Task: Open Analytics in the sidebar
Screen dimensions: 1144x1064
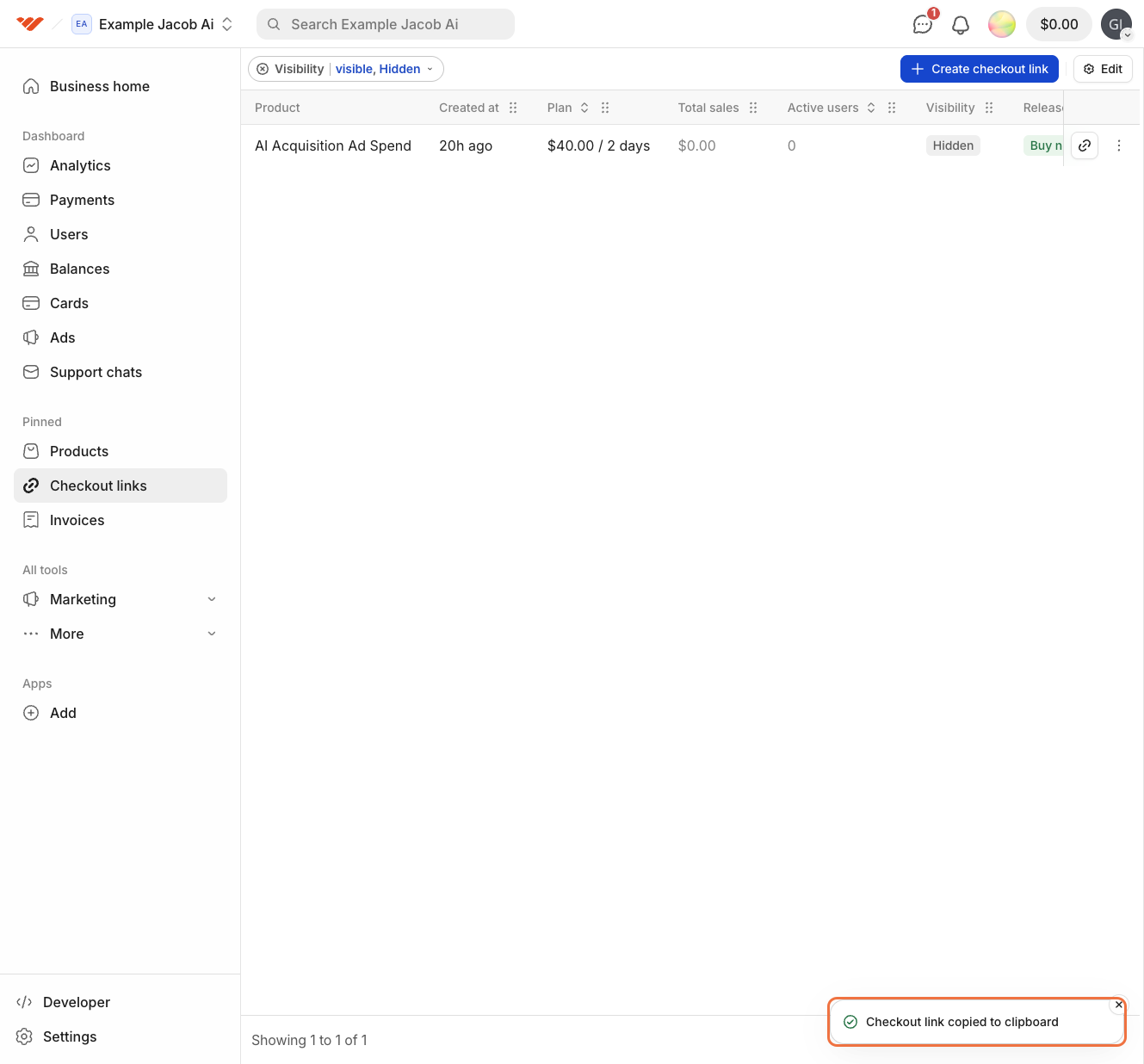Action: pos(121,165)
